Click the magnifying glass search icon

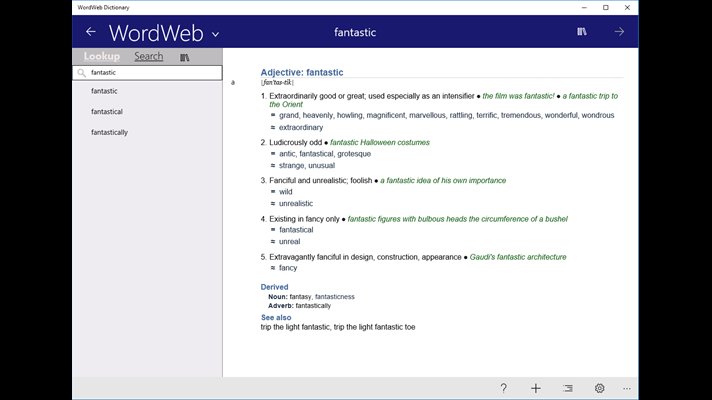click(x=82, y=73)
